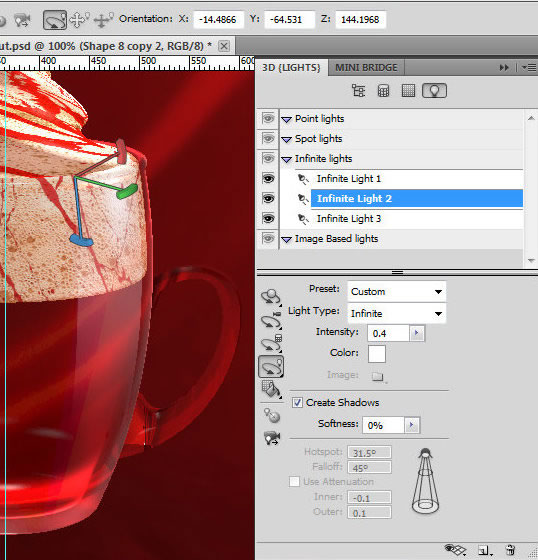Click the Filter By Meshes icon
538x560 pixels.
click(383, 91)
